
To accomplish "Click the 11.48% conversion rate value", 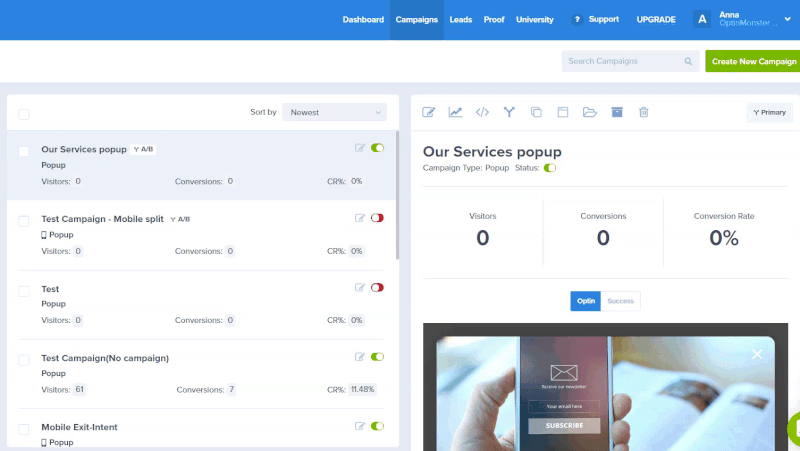I will tap(363, 389).
